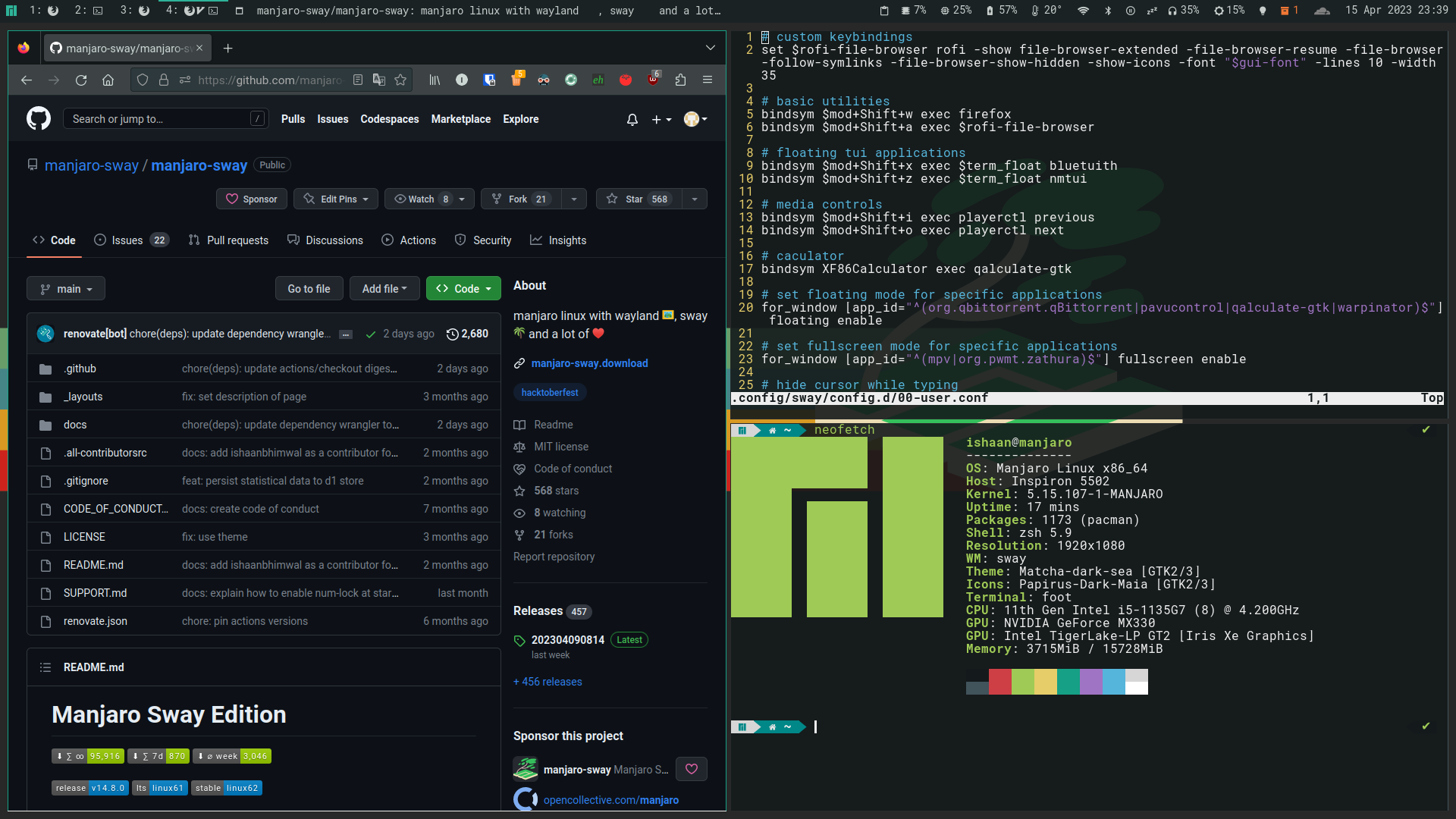
Task: Open GitHub notifications bell
Action: [632, 119]
